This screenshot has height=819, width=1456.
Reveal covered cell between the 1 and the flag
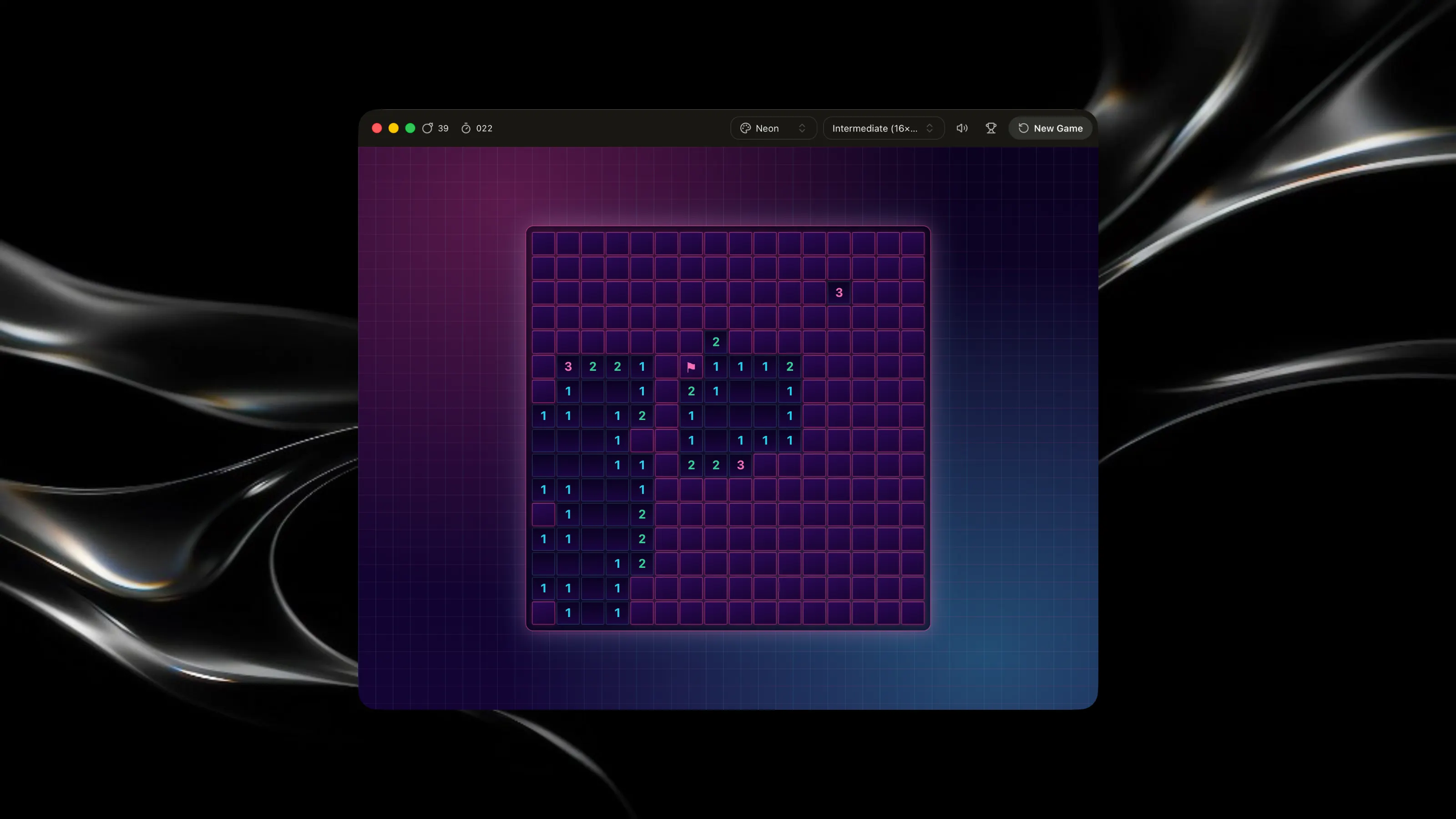click(667, 367)
